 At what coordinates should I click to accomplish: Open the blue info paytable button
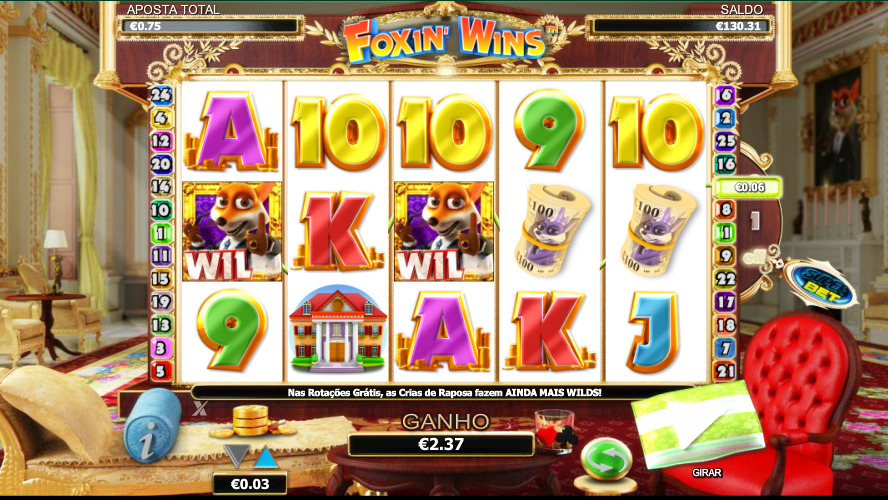point(151,425)
